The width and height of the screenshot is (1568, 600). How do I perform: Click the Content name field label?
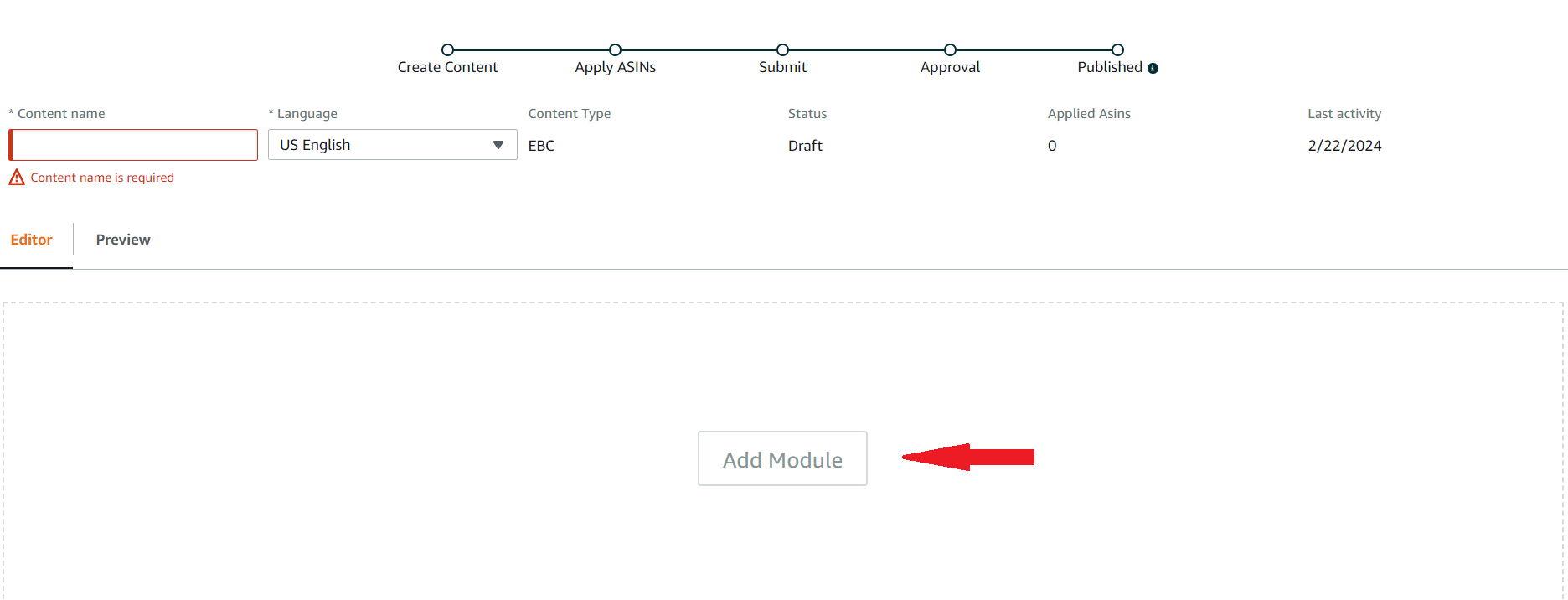coord(57,114)
